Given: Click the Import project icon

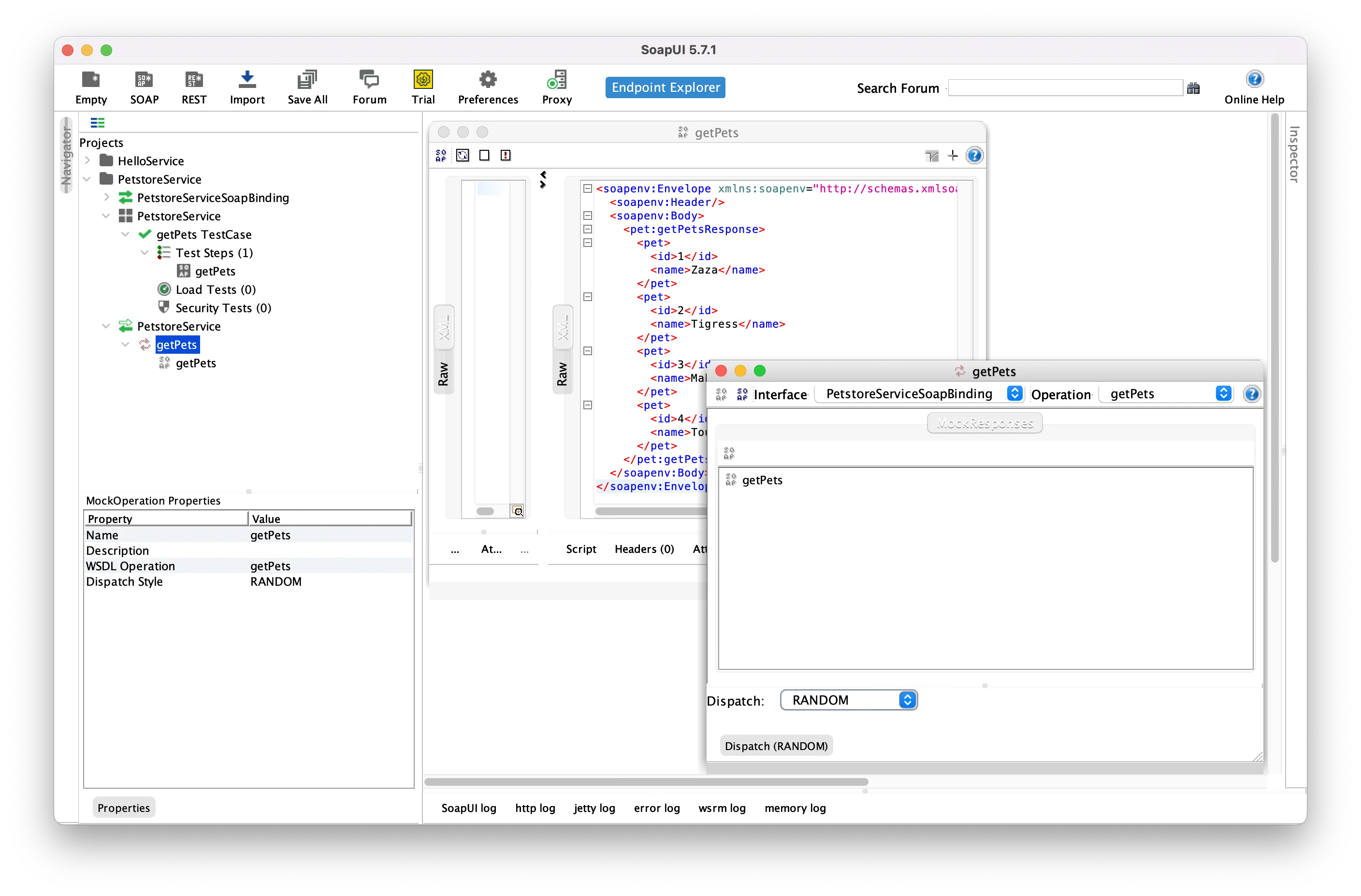Looking at the screenshot, I should tap(247, 79).
